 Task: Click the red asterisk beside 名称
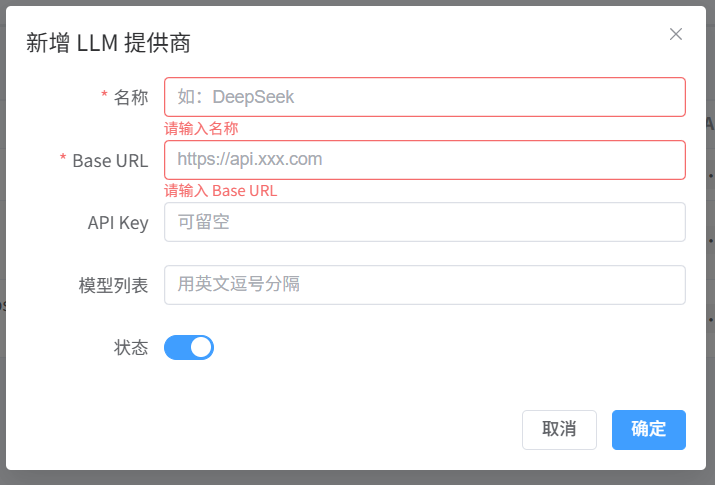(x=104, y=96)
